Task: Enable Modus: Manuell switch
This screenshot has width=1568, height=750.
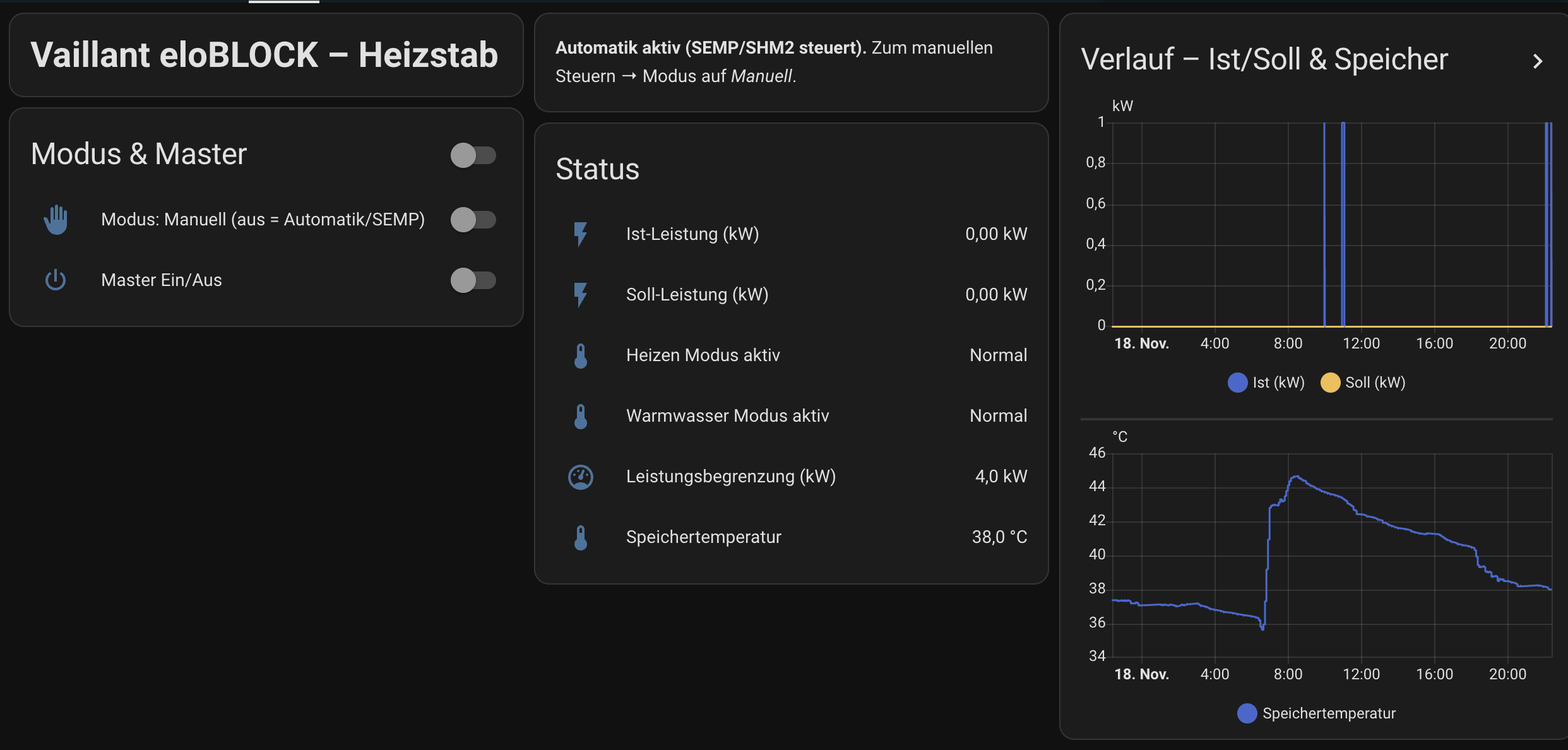Action: coord(473,219)
